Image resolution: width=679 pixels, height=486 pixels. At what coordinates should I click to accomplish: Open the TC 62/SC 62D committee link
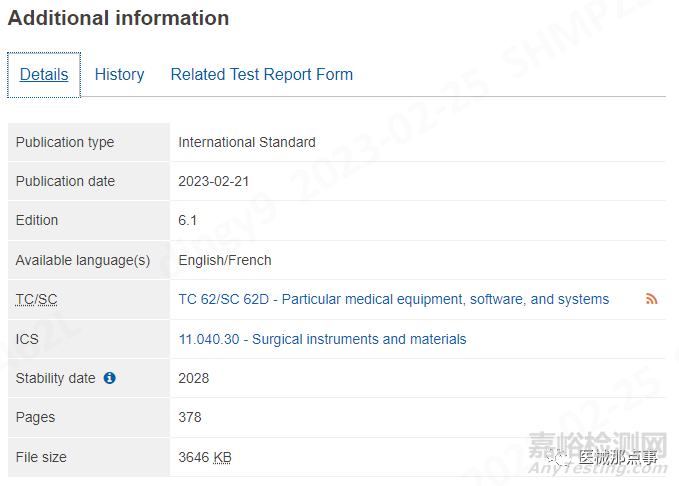393,299
